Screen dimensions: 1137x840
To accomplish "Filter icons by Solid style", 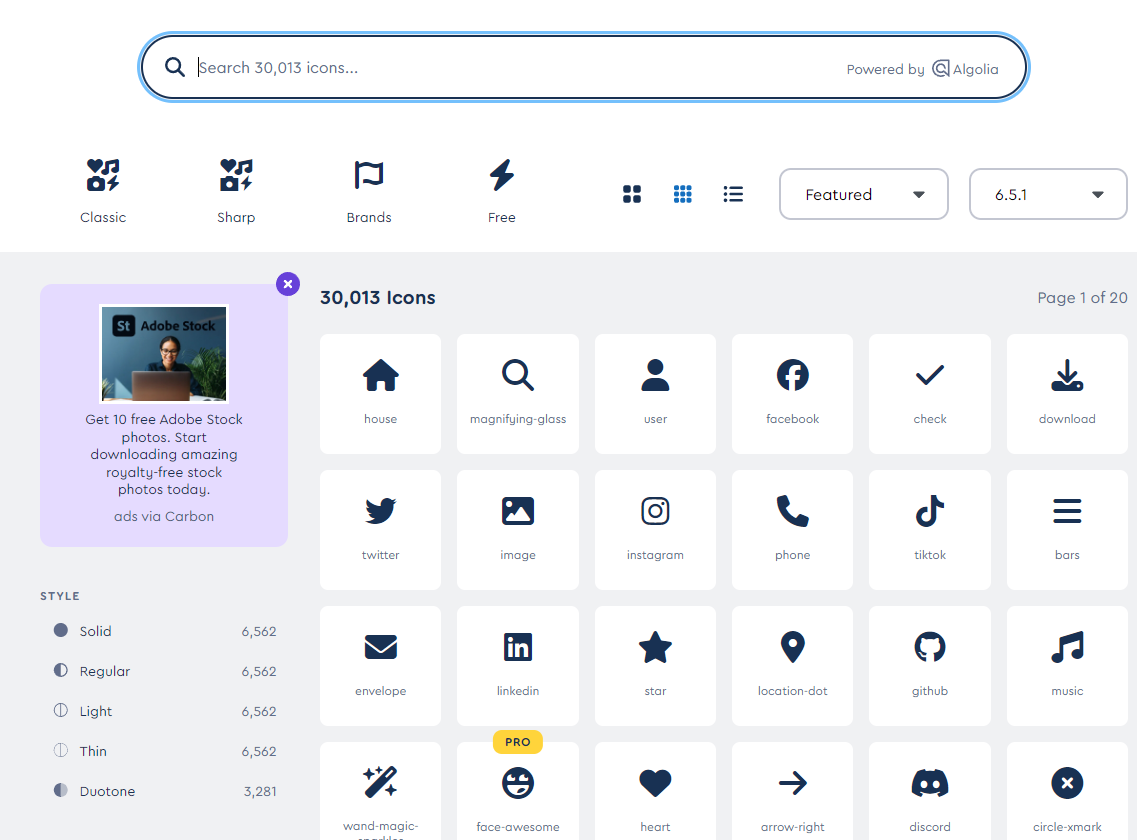I will tap(165, 631).
